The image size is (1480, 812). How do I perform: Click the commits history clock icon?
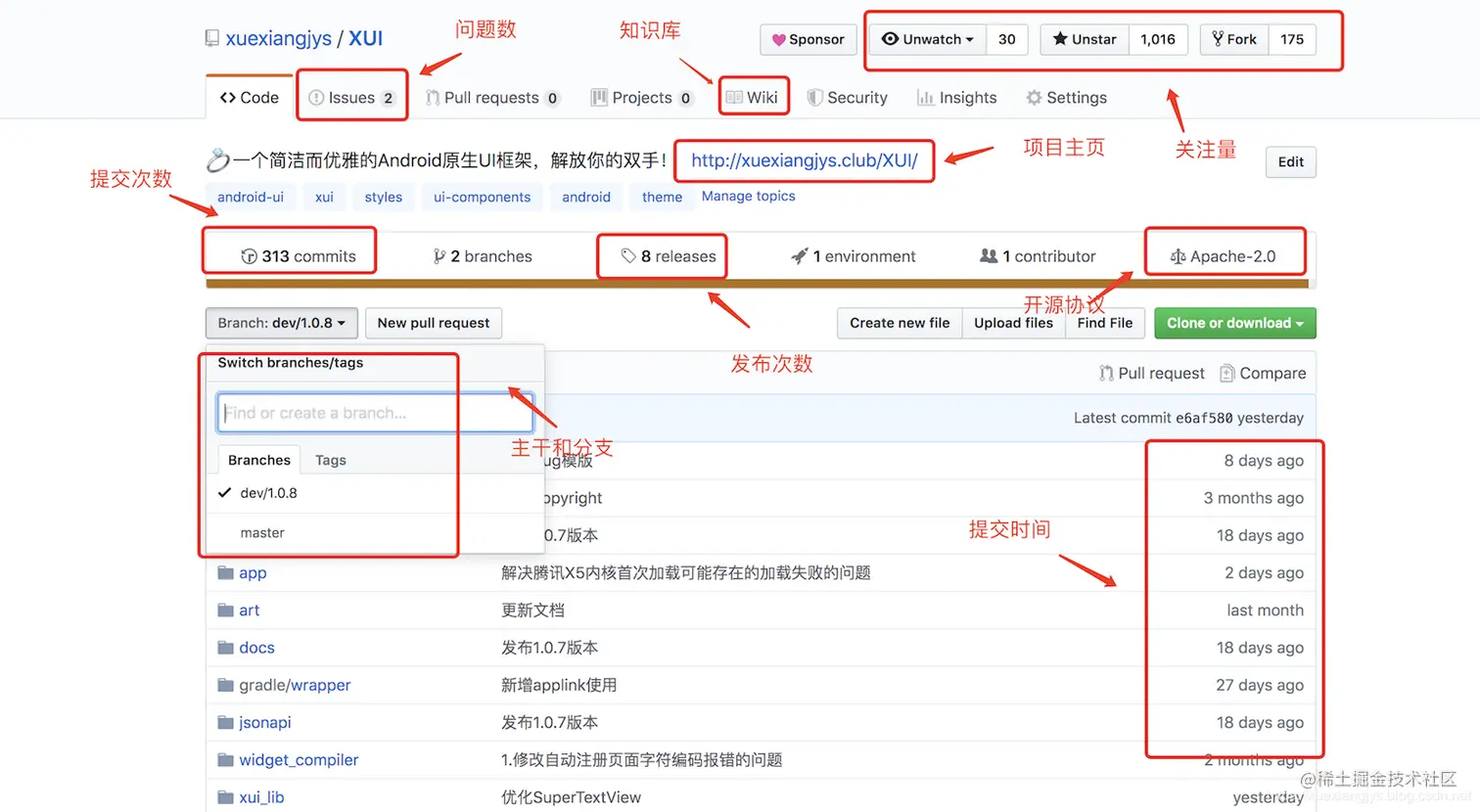[x=250, y=256]
